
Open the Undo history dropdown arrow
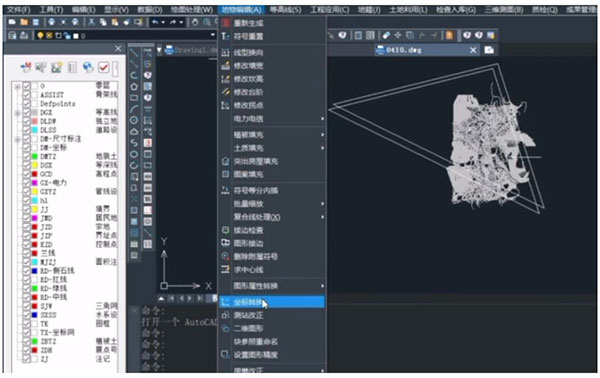(163, 22)
